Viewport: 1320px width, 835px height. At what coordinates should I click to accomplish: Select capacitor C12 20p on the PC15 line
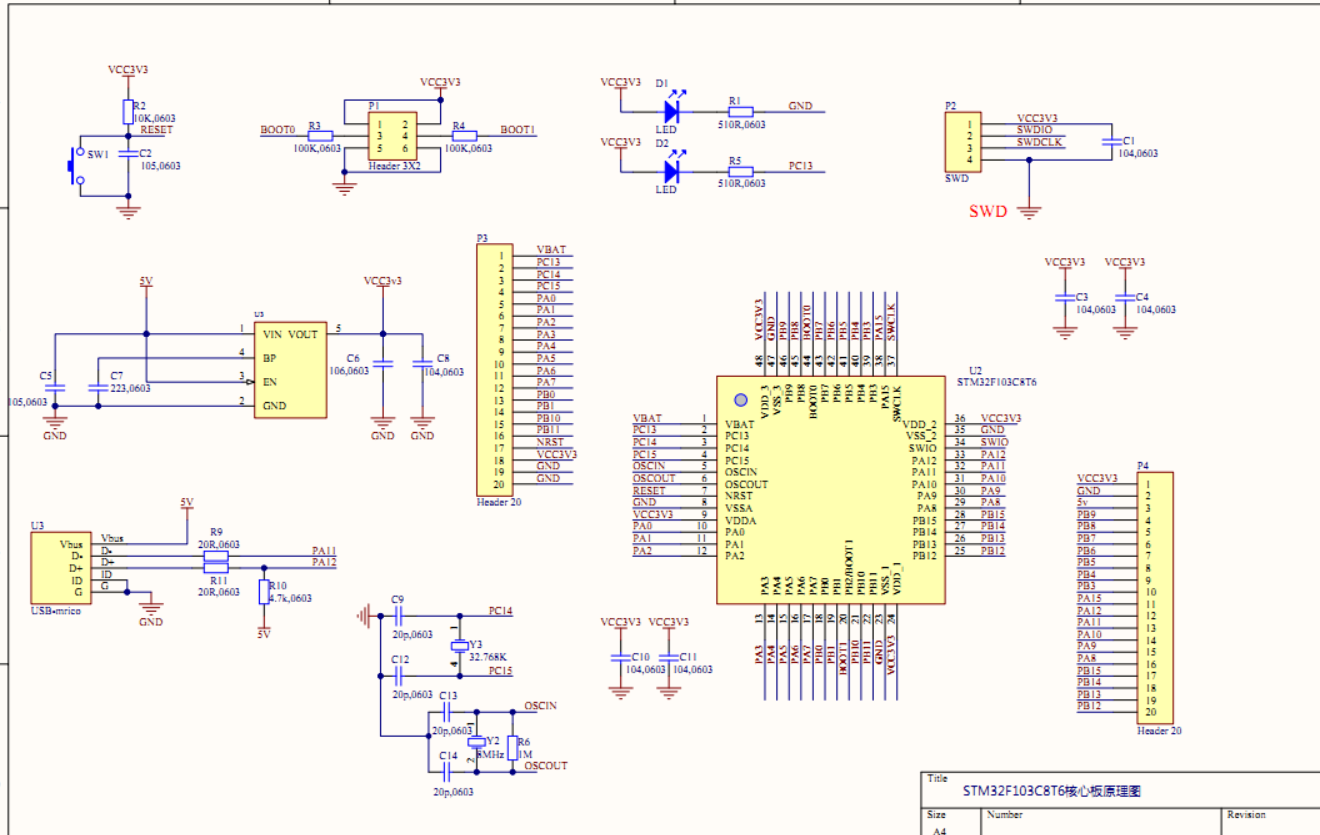[x=397, y=676]
